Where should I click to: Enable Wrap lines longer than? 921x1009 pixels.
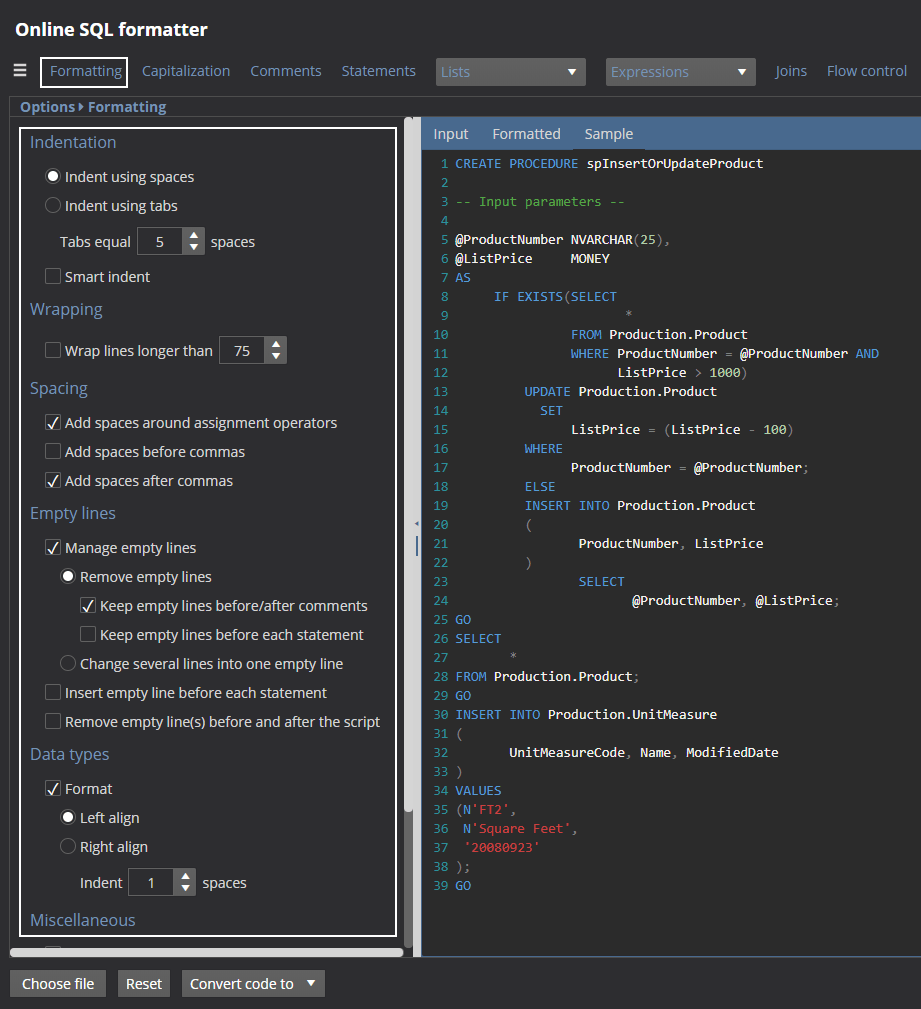[x=53, y=350]
